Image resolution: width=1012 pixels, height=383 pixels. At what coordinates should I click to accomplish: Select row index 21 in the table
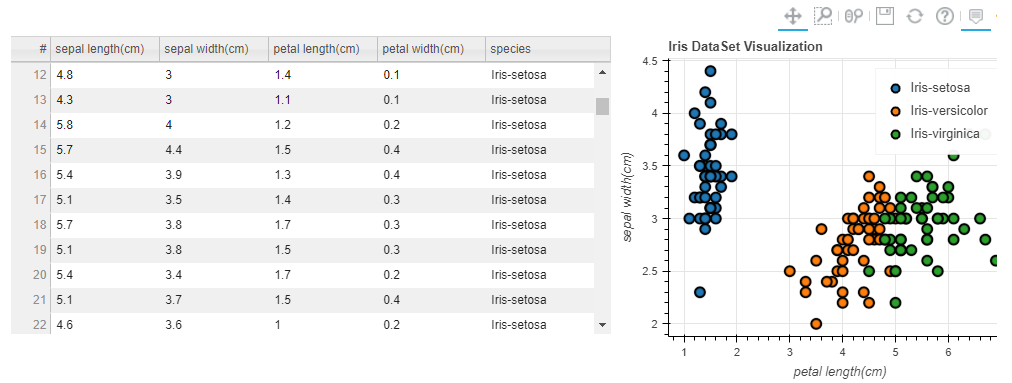31,300
